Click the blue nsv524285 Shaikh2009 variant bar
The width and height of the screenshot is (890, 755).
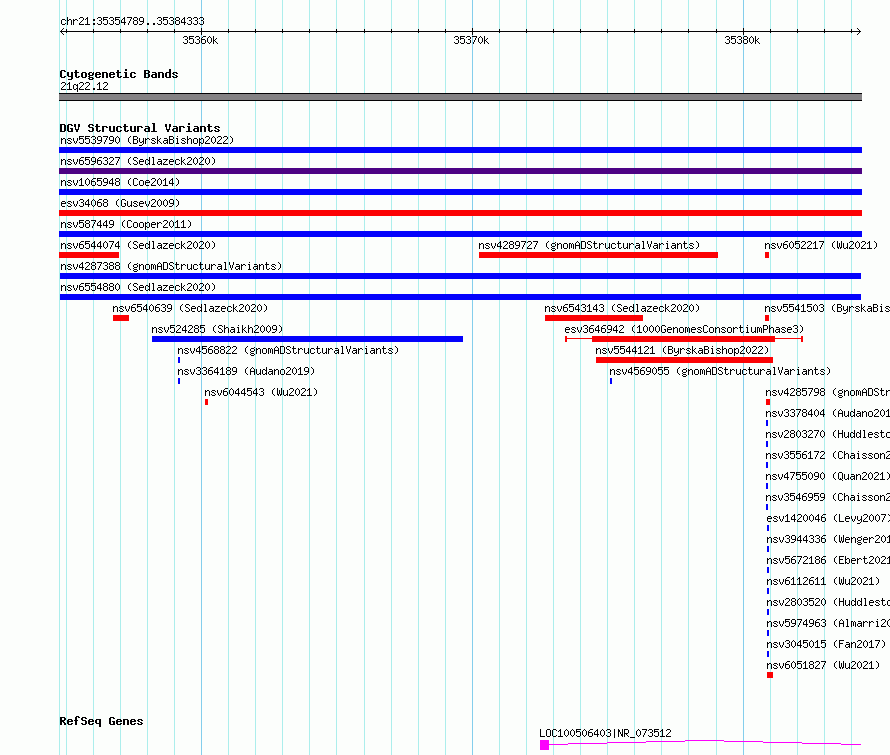point(307,339)
